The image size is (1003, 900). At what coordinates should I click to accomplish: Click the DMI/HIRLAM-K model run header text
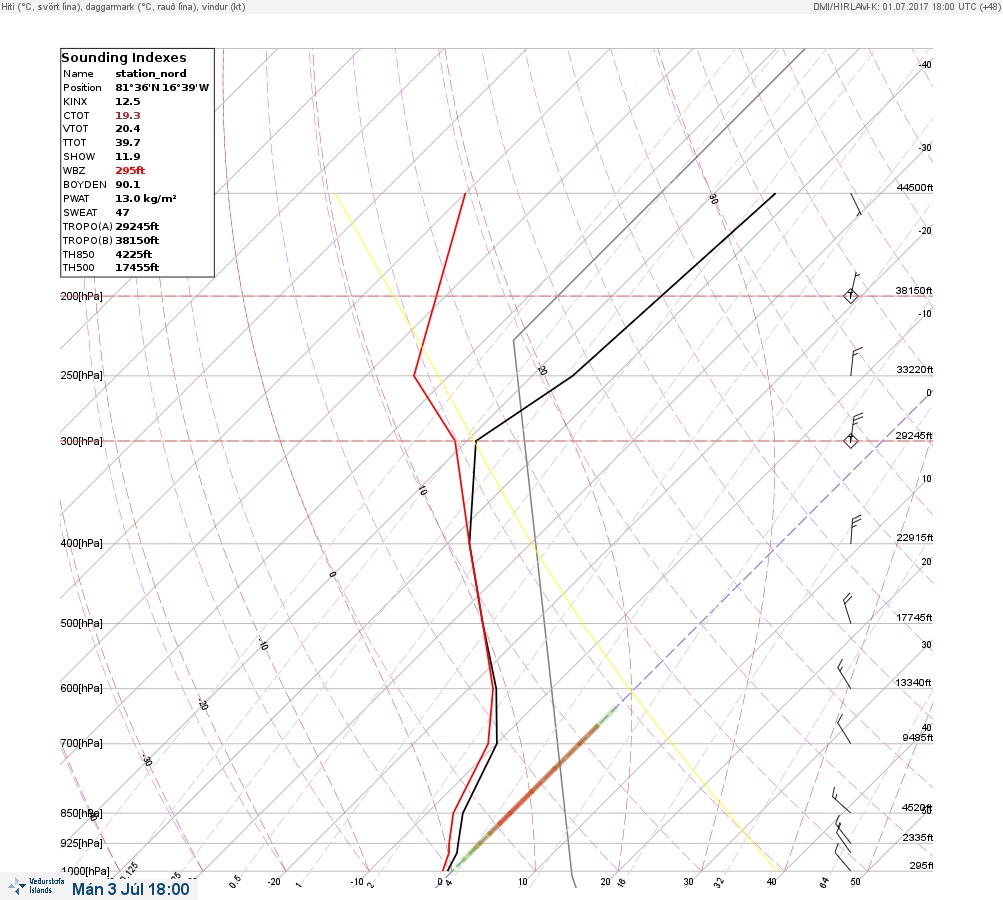906,7
